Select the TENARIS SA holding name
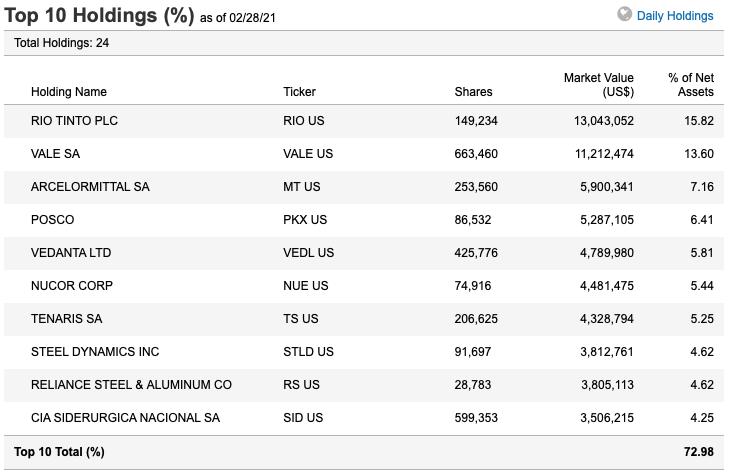This screenshot has height=476, width=730. [67, 319]
